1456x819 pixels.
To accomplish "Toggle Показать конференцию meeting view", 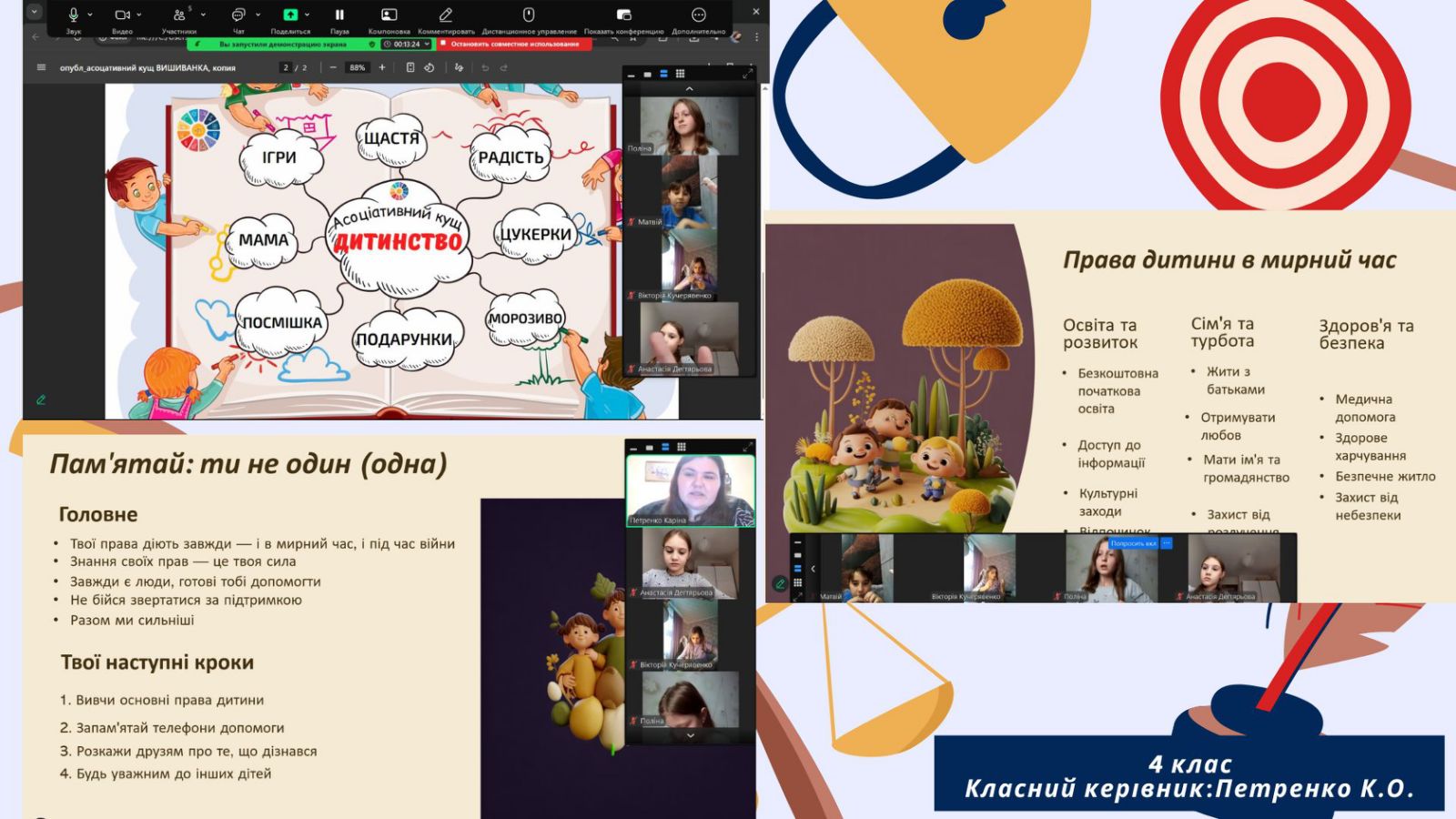I will 623,15.
